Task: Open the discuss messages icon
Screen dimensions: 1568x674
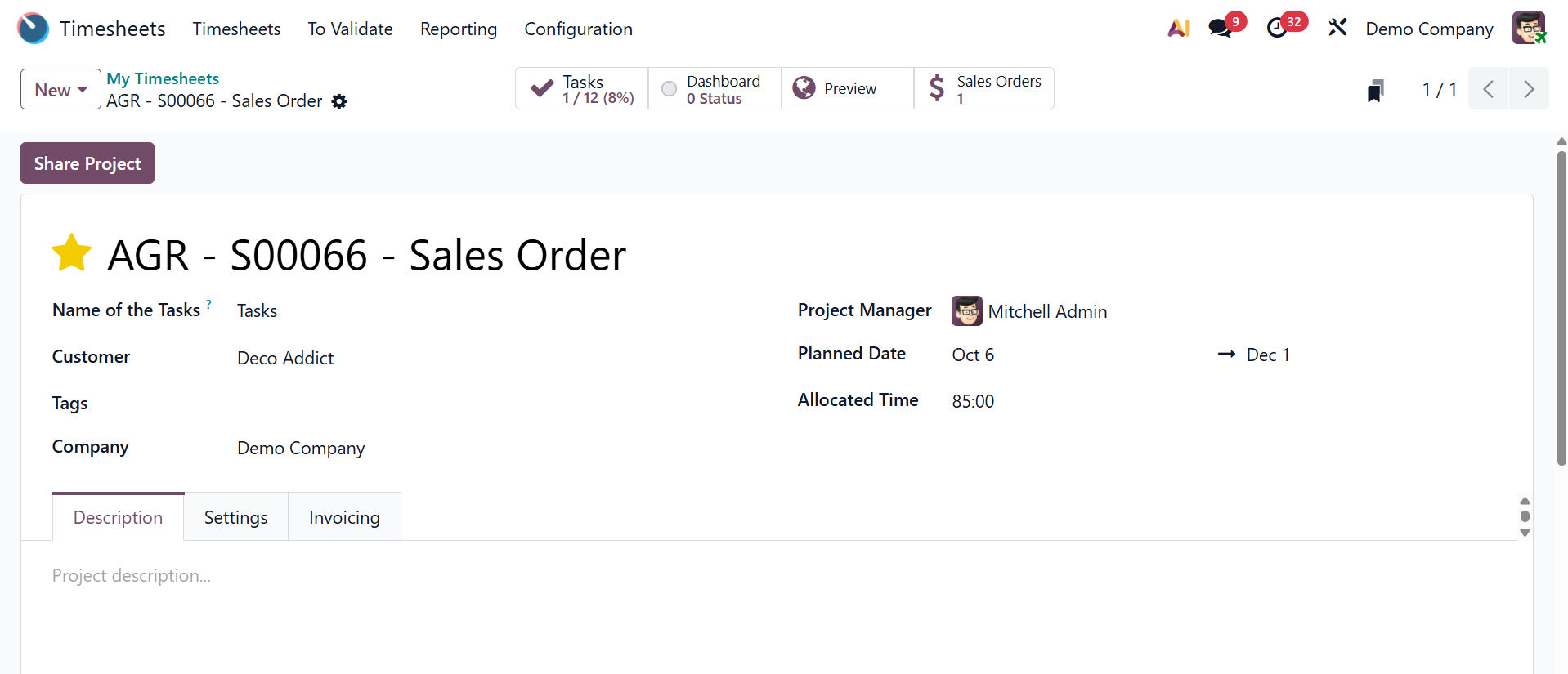Action: coord(1221,29)
